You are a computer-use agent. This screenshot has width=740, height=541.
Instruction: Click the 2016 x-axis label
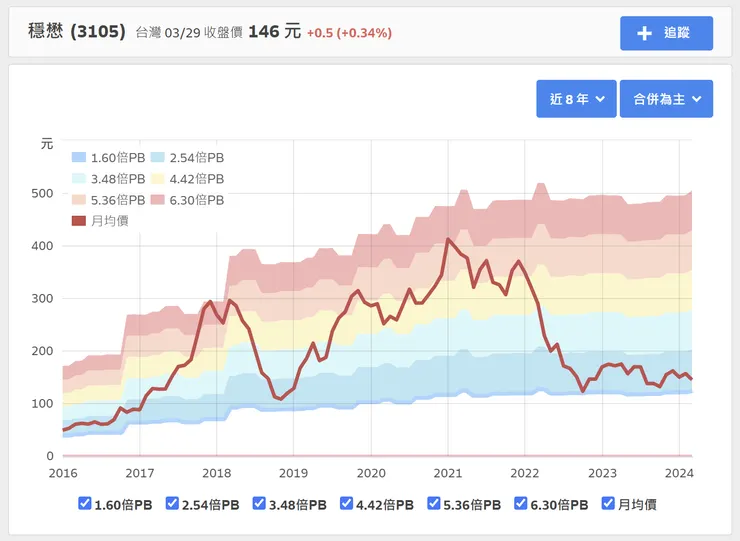coord(63,473)
